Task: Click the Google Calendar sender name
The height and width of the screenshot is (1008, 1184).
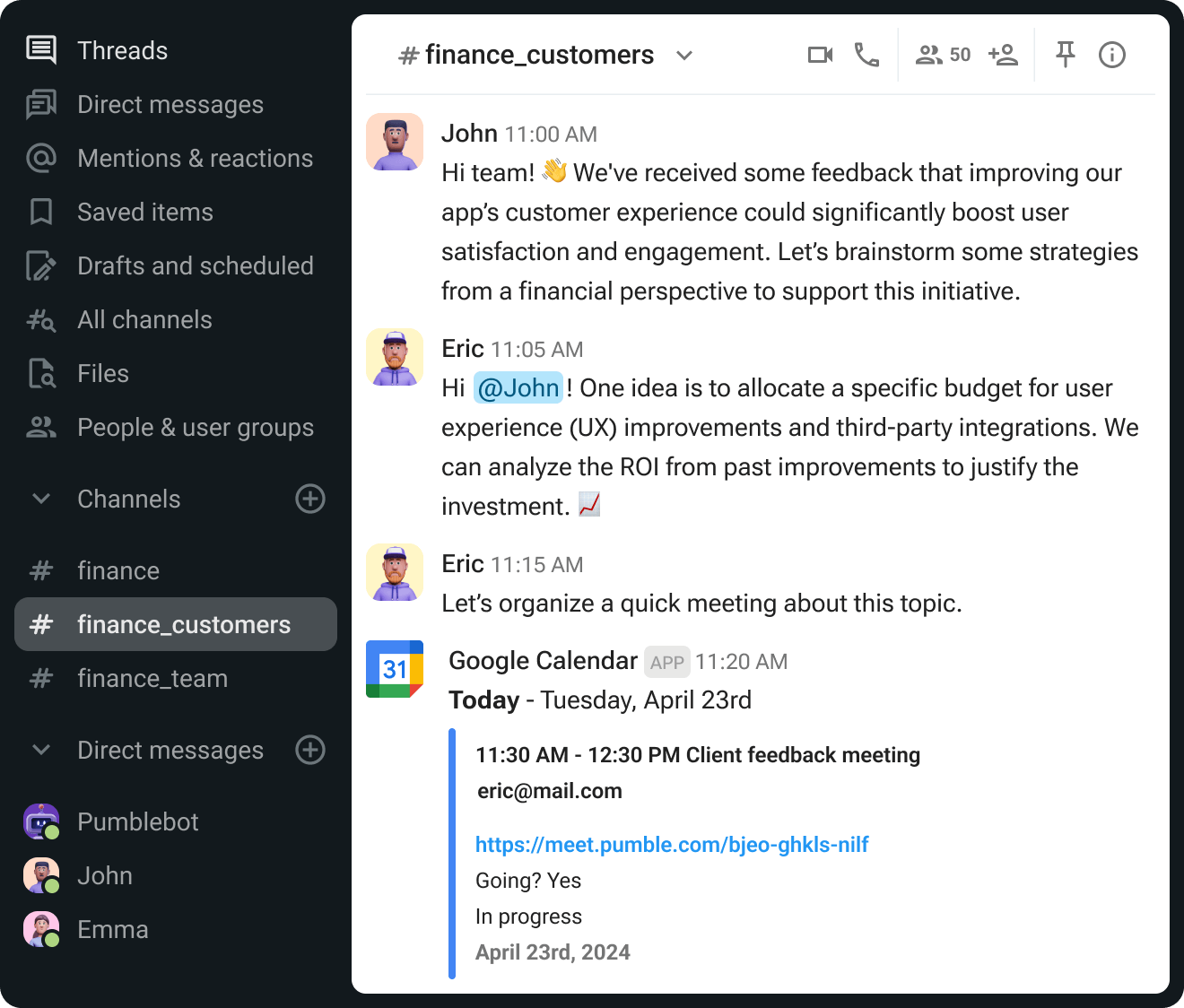Action: [543, 660]
